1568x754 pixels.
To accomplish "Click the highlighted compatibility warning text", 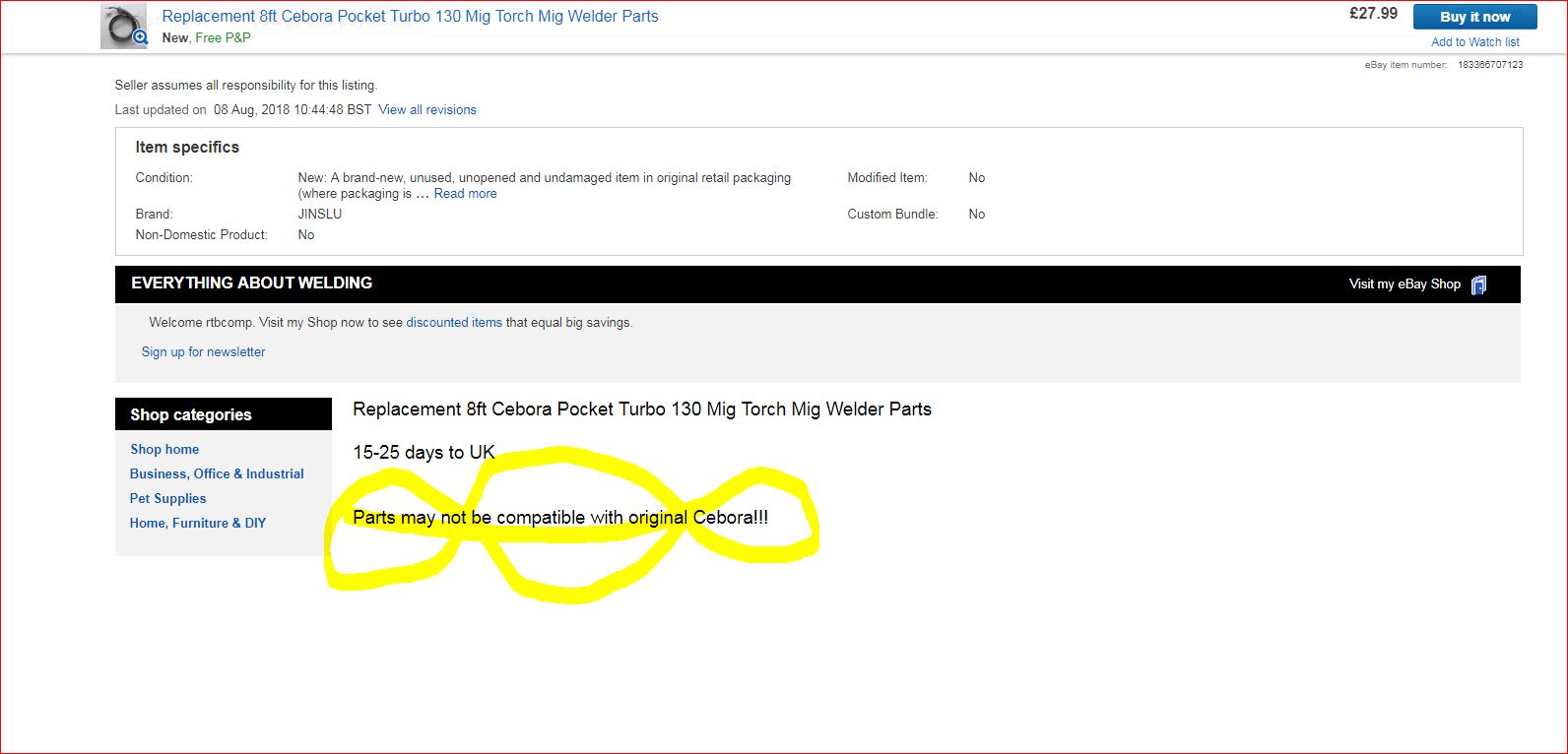I will [560, 518].
